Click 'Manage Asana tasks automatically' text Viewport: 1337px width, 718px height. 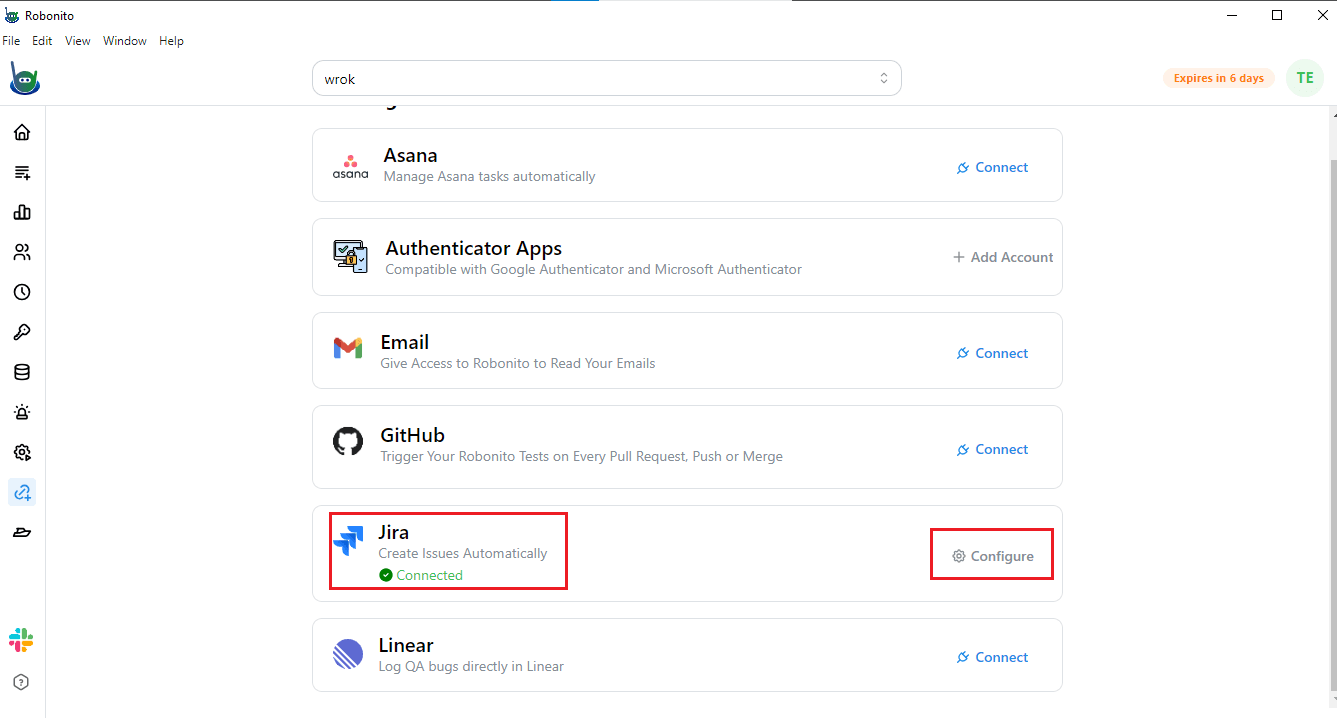click(x=489, y=176)
